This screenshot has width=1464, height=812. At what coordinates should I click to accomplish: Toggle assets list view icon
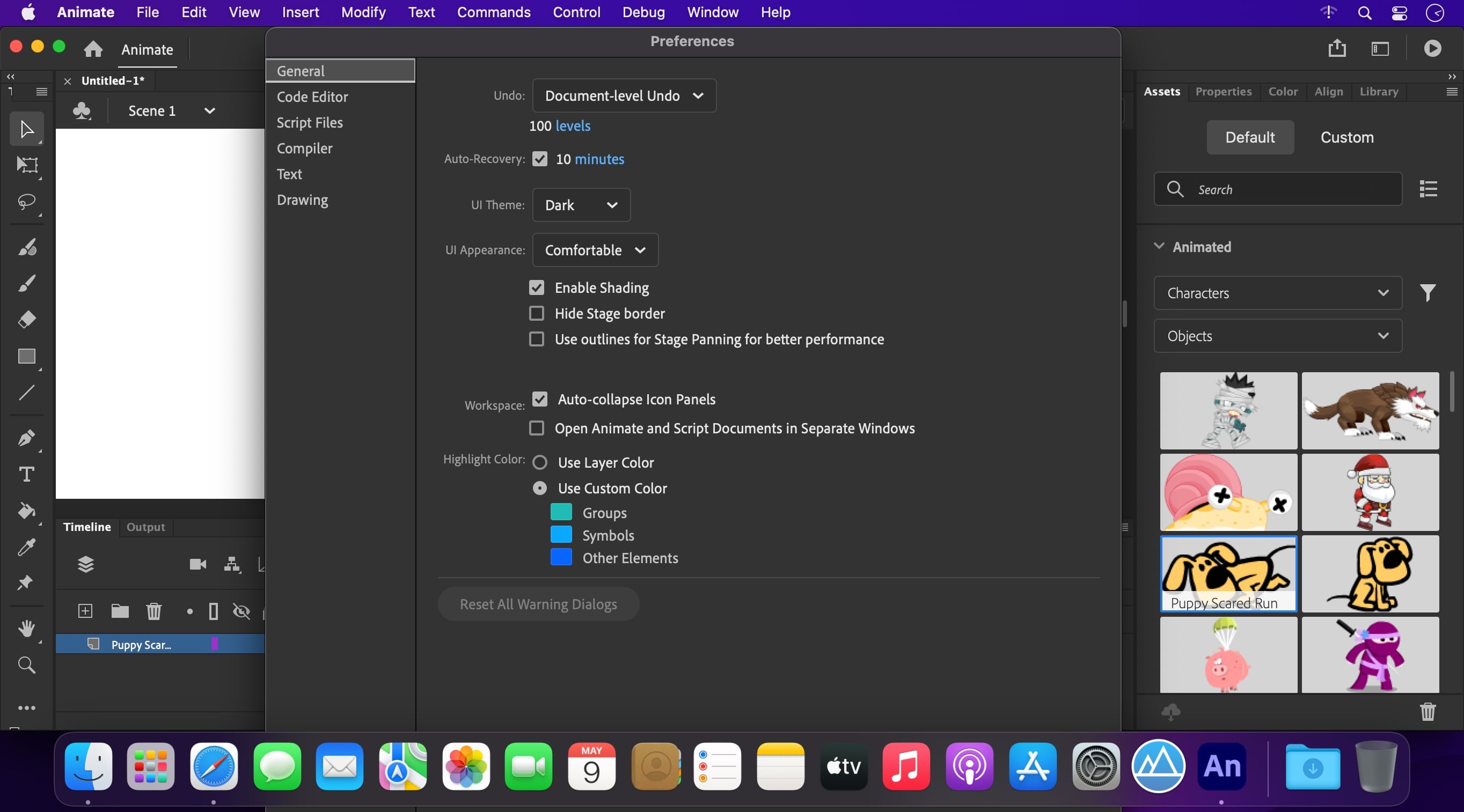[x=1428, y=189]
